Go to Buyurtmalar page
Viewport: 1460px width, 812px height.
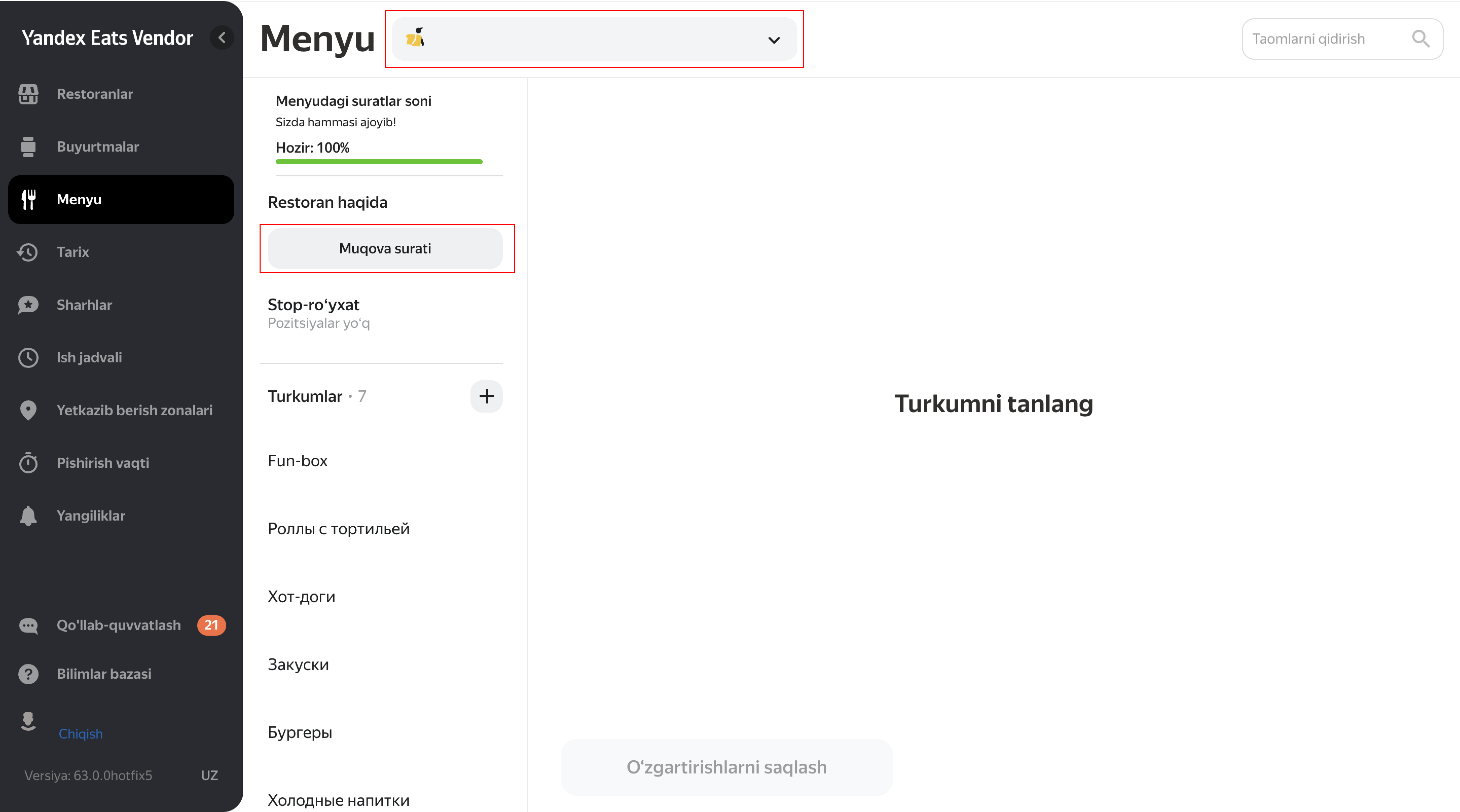(x=98, y=147)
